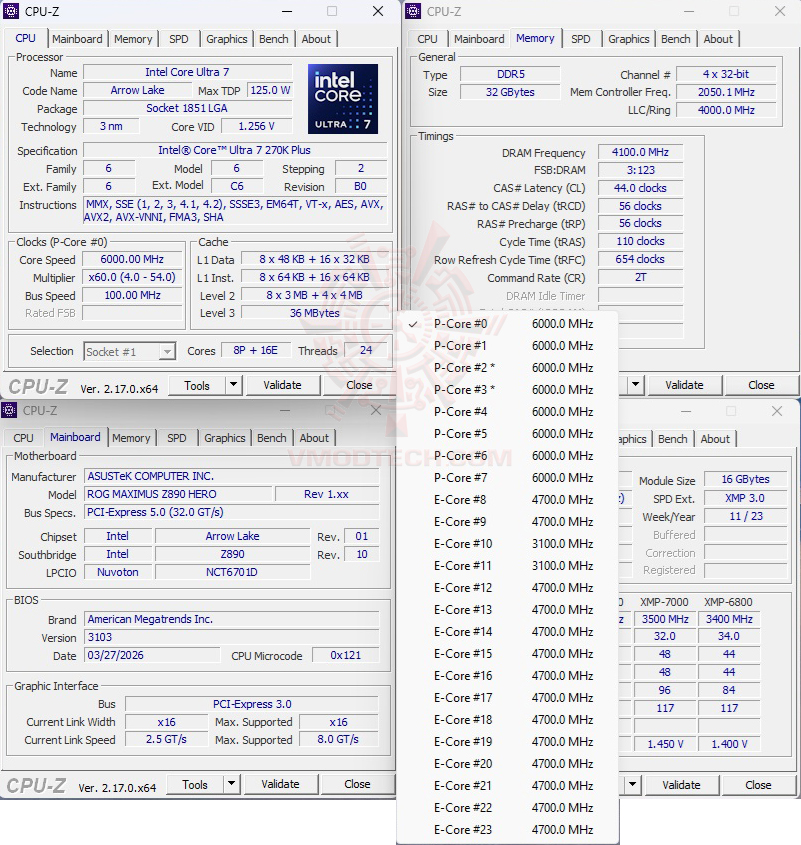Click XMP-7000 column header in SPD window
Screen dimensions: 801x845
(664, 602)
